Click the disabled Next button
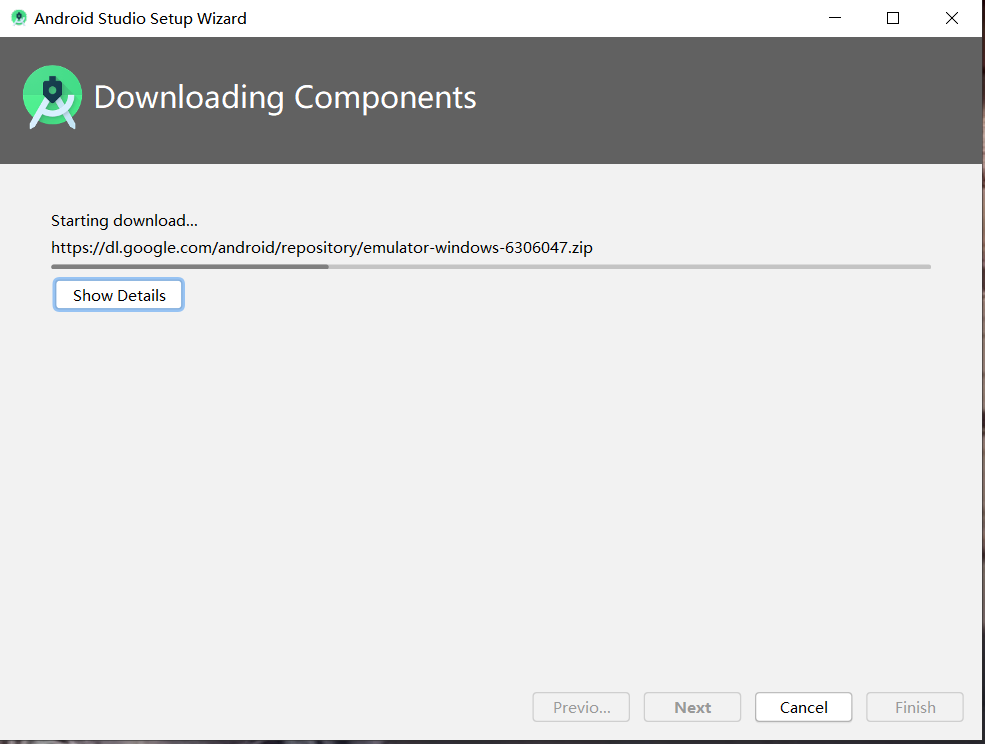The width and height of the screenshot is (985, 744). click(692, 707)
